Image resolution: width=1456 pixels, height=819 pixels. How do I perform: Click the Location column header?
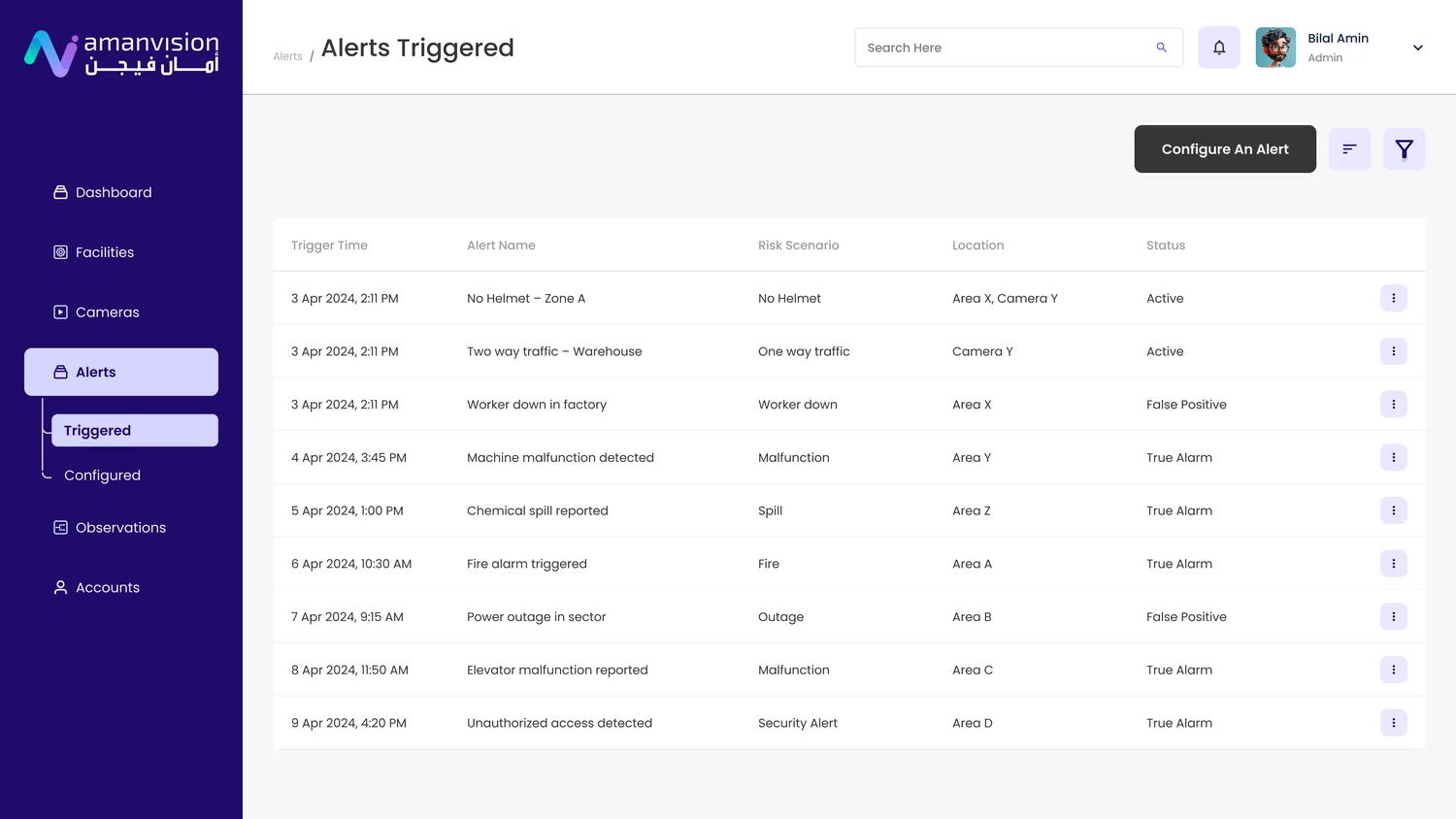[x=977, y=246]
